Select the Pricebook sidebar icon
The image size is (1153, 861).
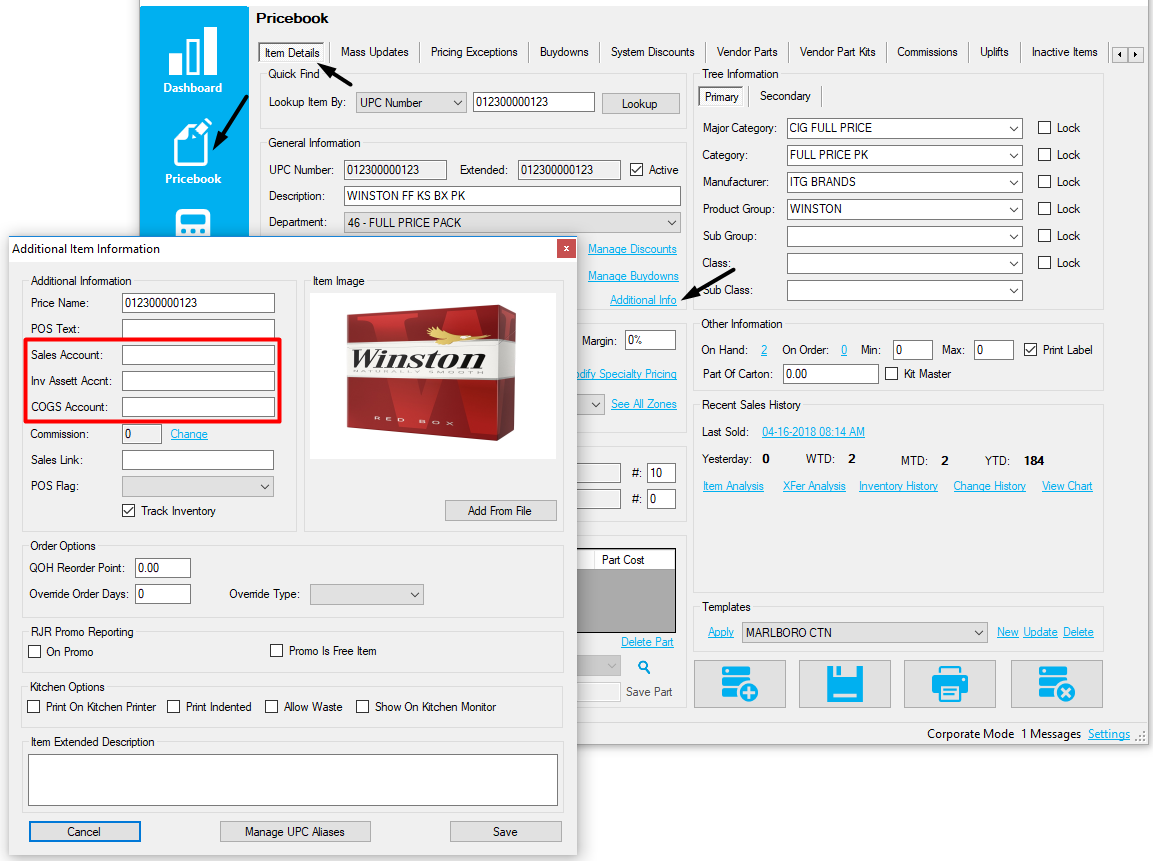click(x=193, y=151)
